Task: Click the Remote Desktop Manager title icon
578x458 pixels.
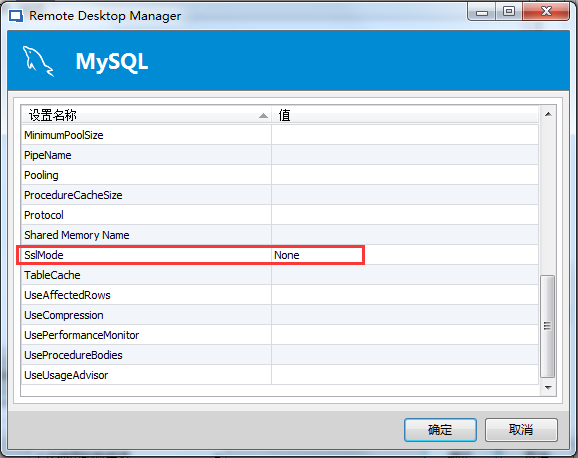Action: click(x=16, y=16)
